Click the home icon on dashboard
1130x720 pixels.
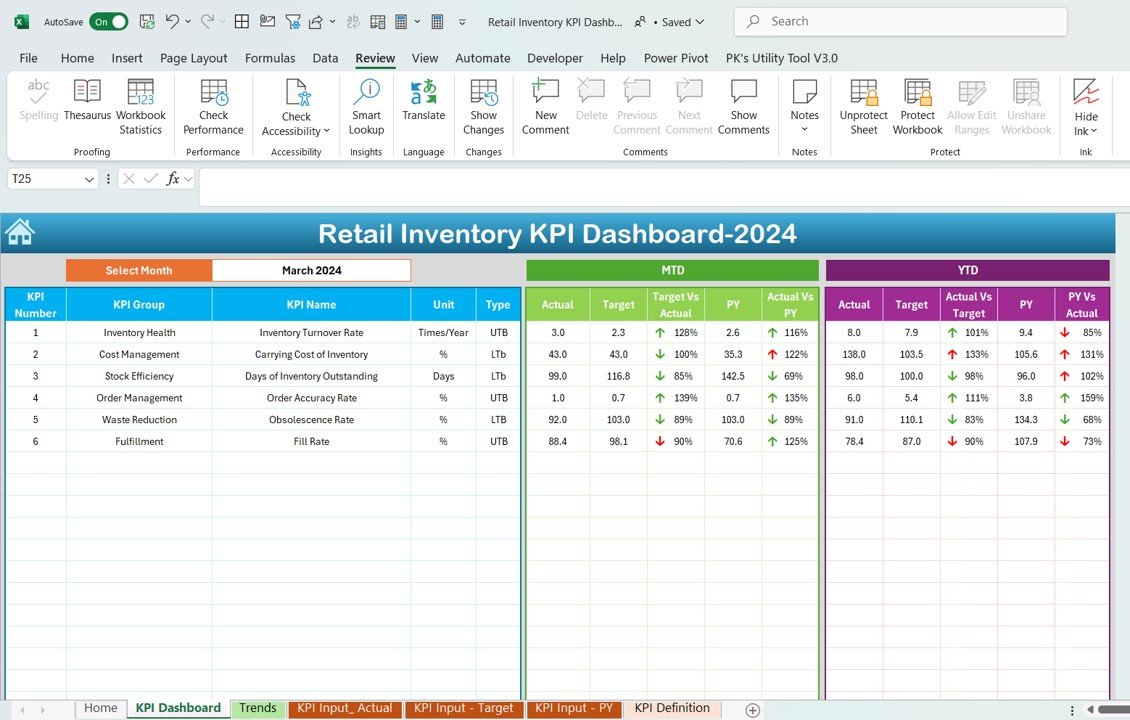(x=19, y=233)
